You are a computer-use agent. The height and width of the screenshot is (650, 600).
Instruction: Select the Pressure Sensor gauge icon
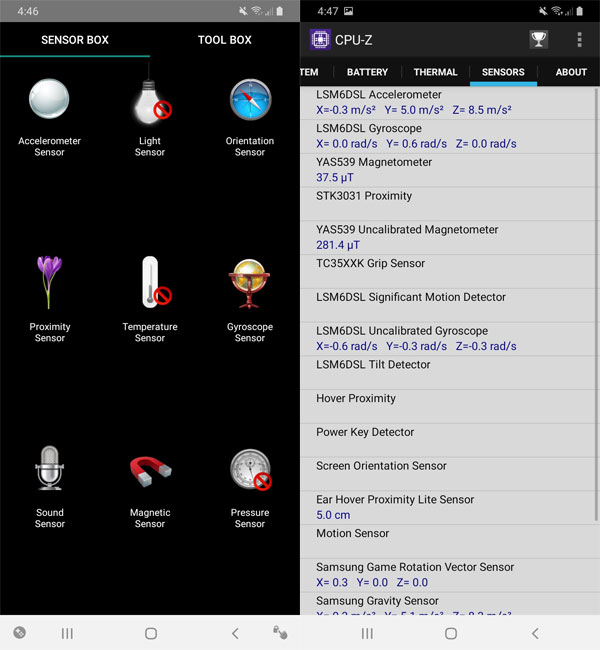[x=250, y=469]
